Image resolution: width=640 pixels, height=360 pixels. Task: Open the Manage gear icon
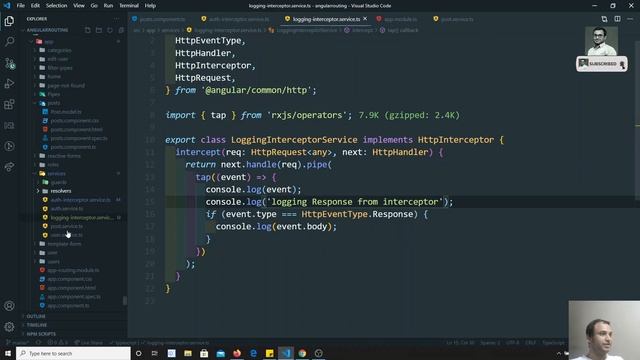(x=9, y=327)
